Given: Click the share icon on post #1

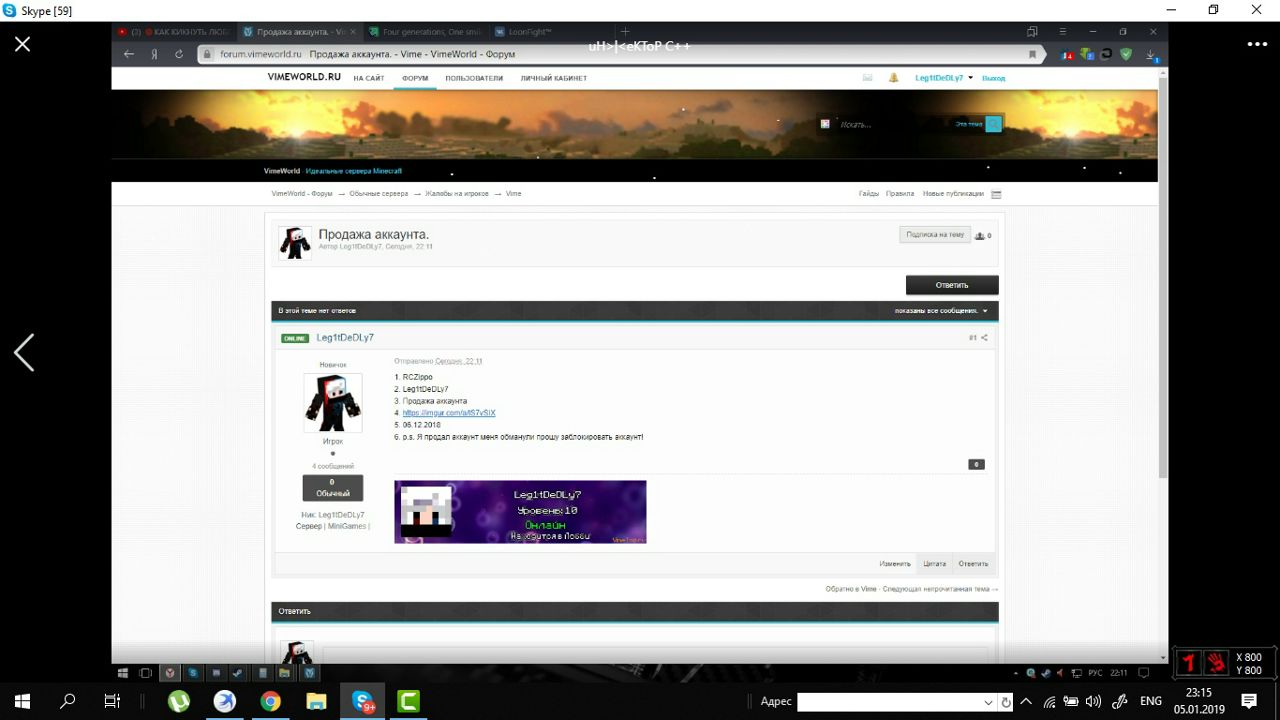Looking at the screenshot, I should pos(984,338).
